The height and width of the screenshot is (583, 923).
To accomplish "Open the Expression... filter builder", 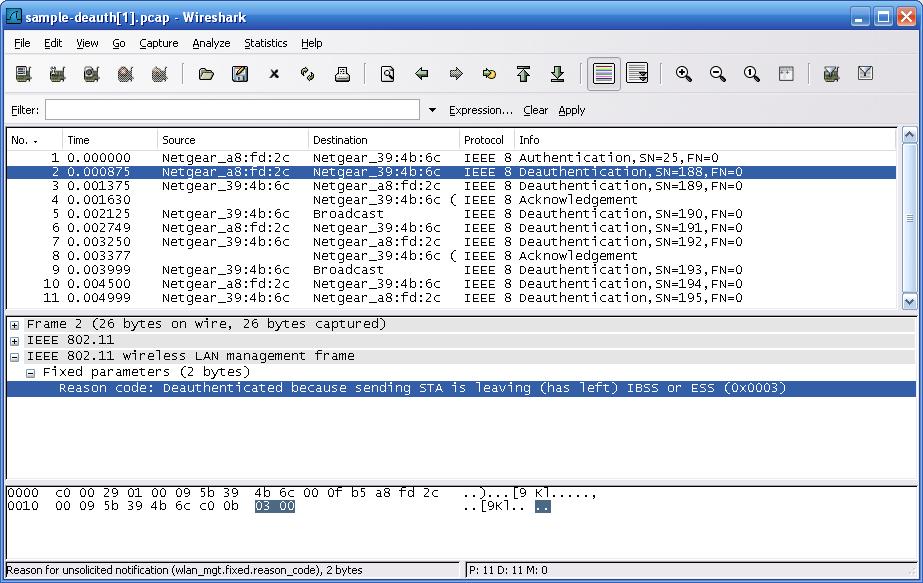I will point(480,110).
